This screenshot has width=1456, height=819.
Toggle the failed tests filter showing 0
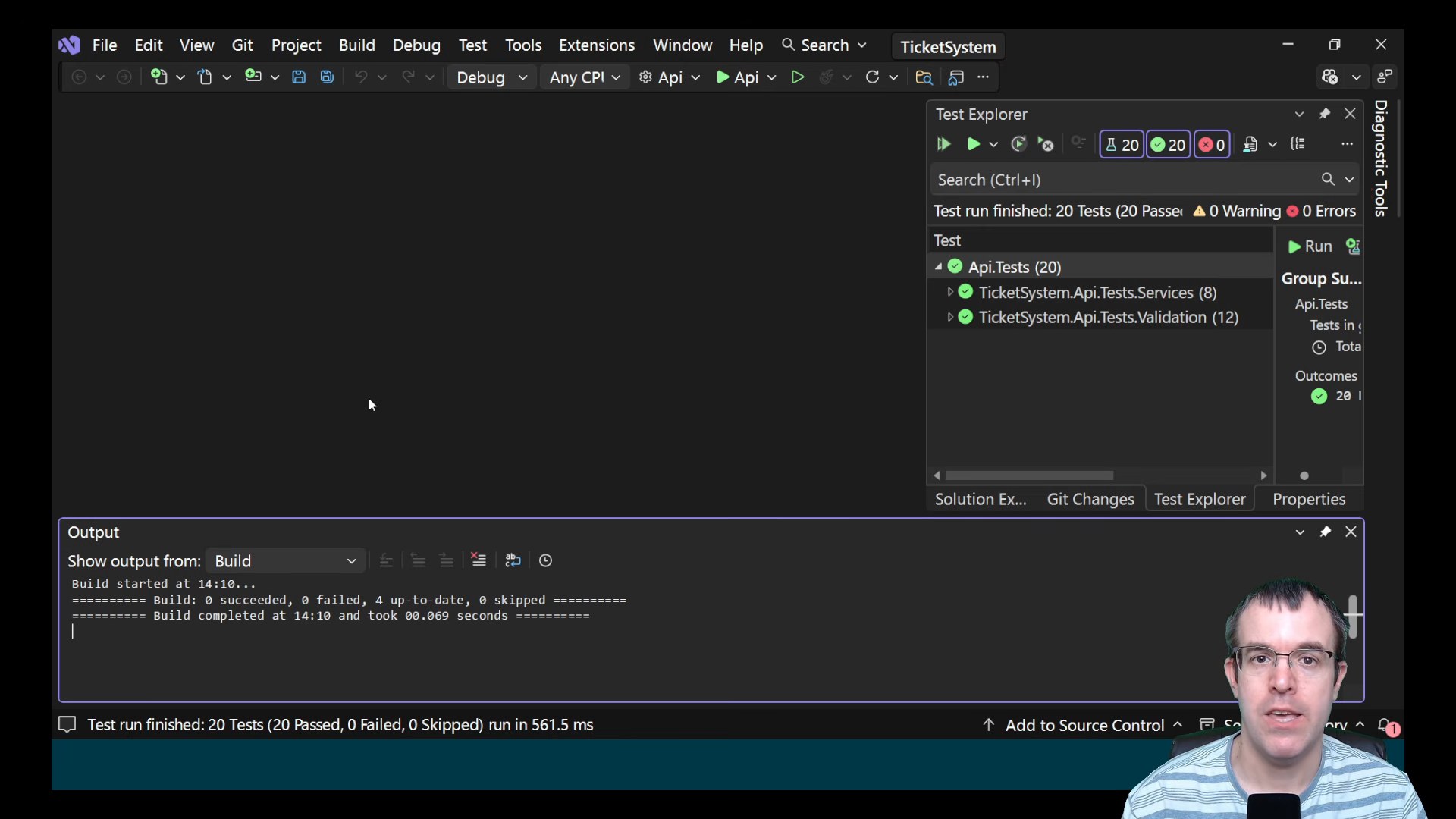click(1212, 144)
